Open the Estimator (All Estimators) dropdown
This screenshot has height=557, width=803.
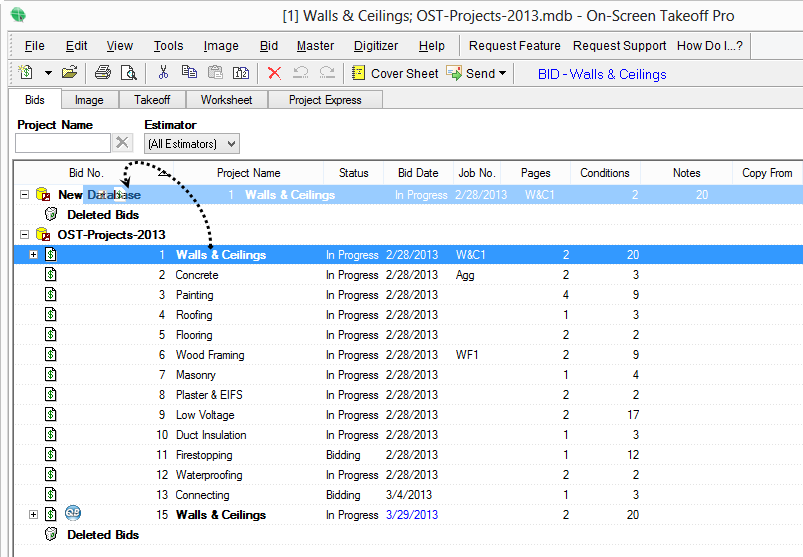point(192,144)
